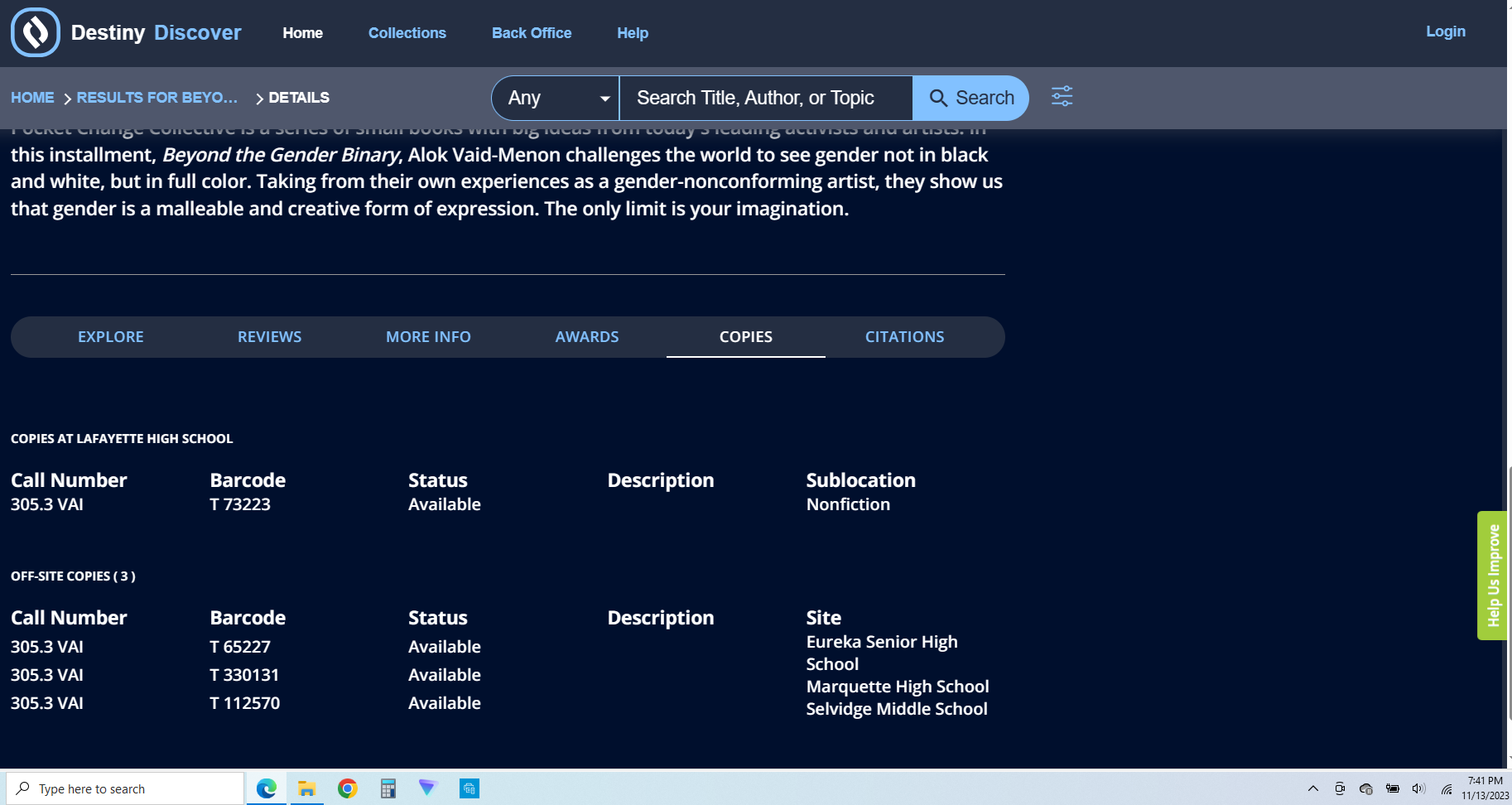Click Marquette High School site
This screenshot has width=1512, height=805.
[x=898, y=687]
